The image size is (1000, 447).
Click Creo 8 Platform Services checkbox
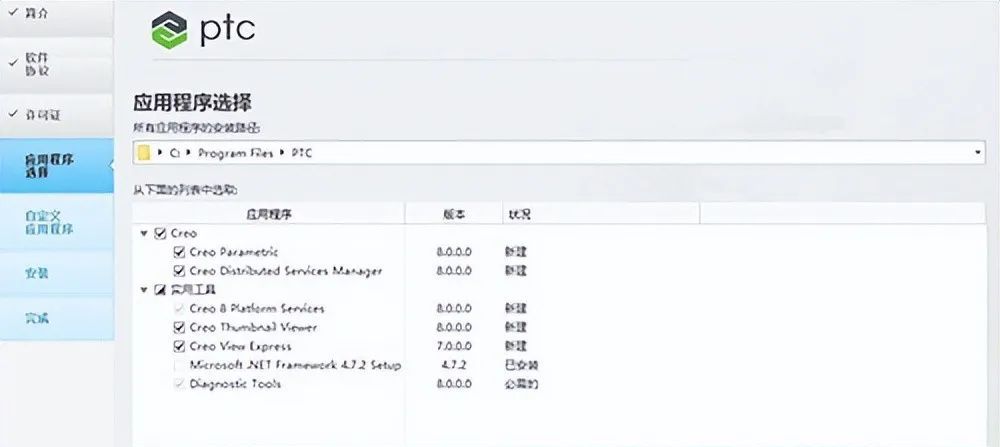click(x=179, y=309)
